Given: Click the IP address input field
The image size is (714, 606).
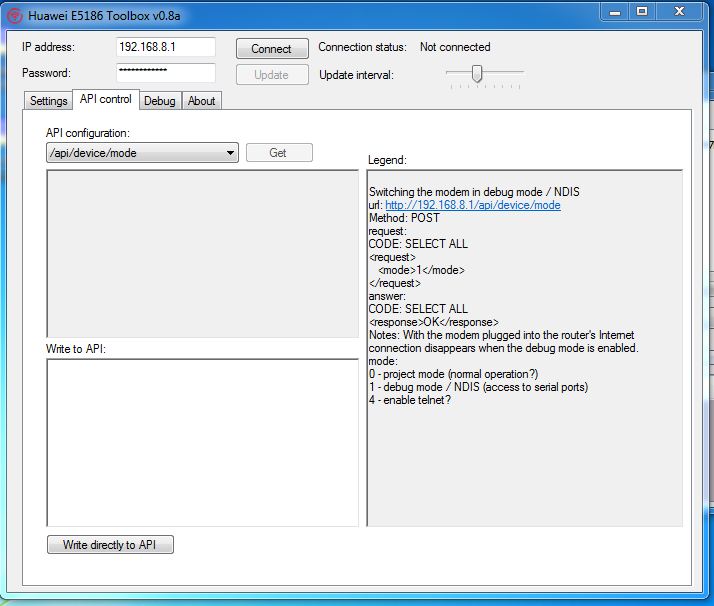Looking at the screenshot, I should (x=166, y=47).
